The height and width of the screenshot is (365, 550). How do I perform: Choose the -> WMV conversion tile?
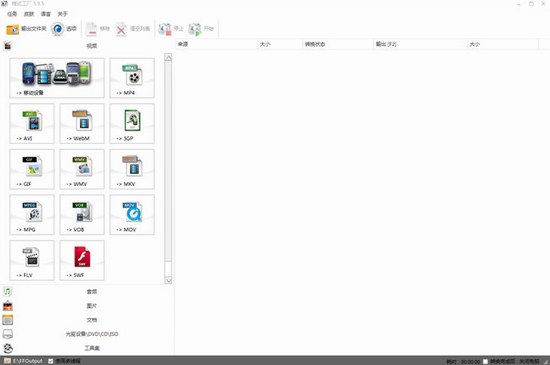[82, 169]
